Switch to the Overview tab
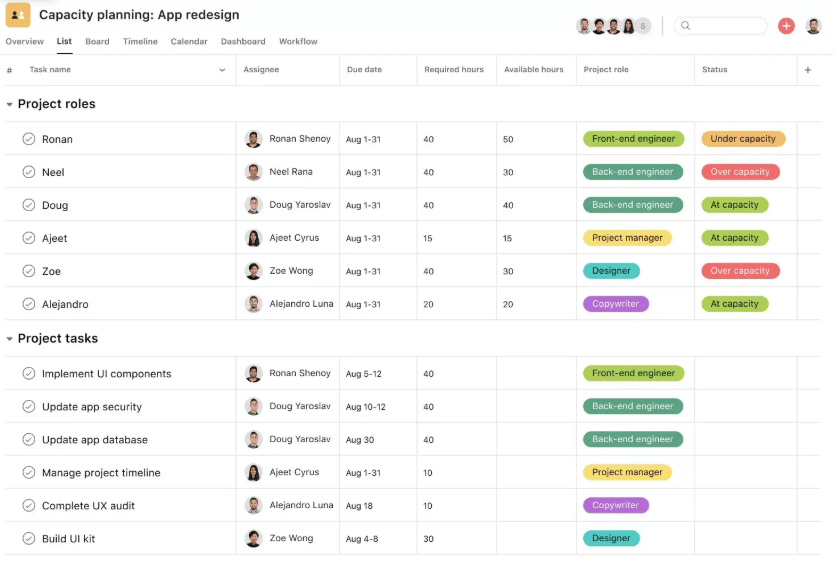 [25, 42]
